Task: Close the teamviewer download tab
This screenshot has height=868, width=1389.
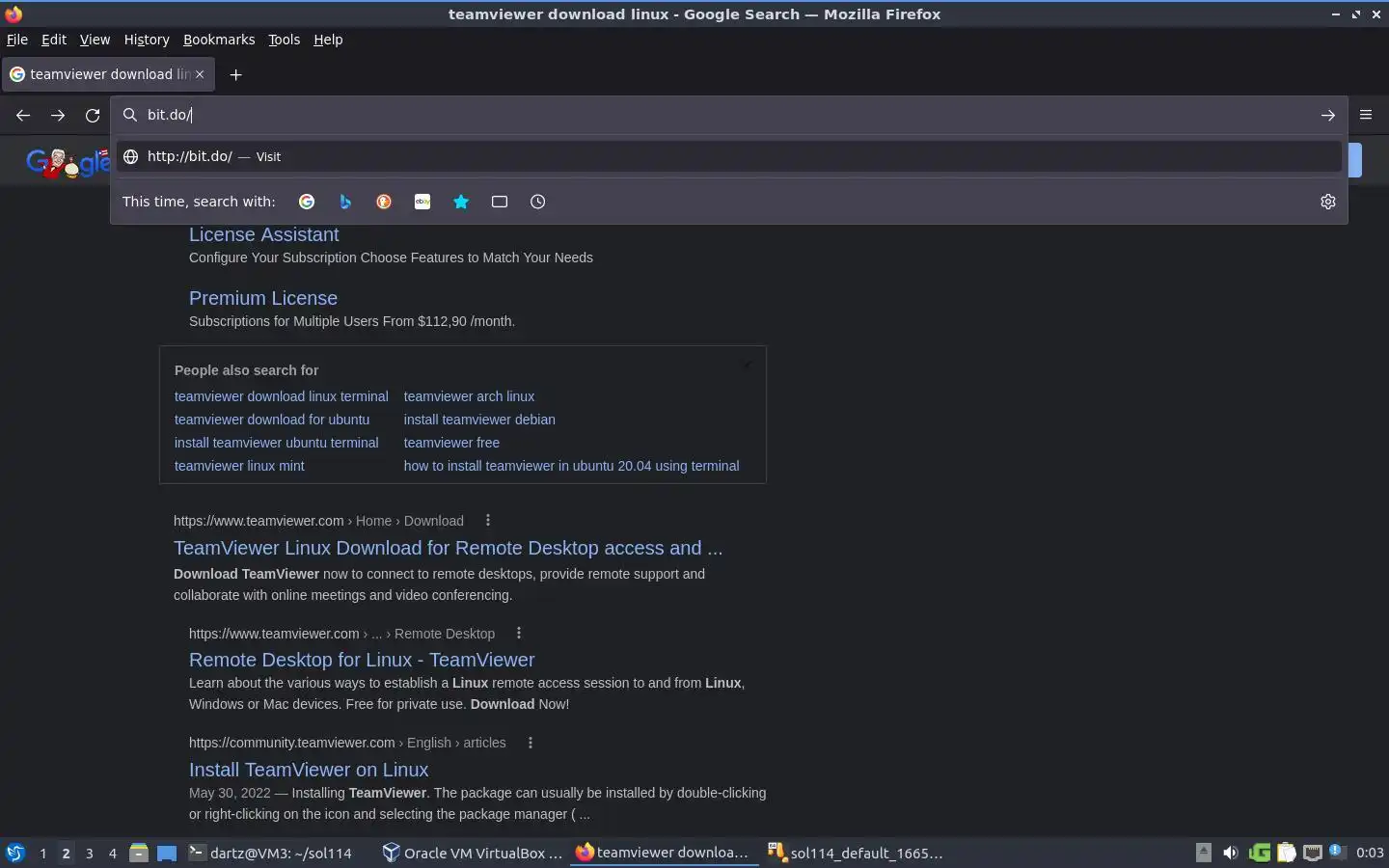Action: (200, 73)
